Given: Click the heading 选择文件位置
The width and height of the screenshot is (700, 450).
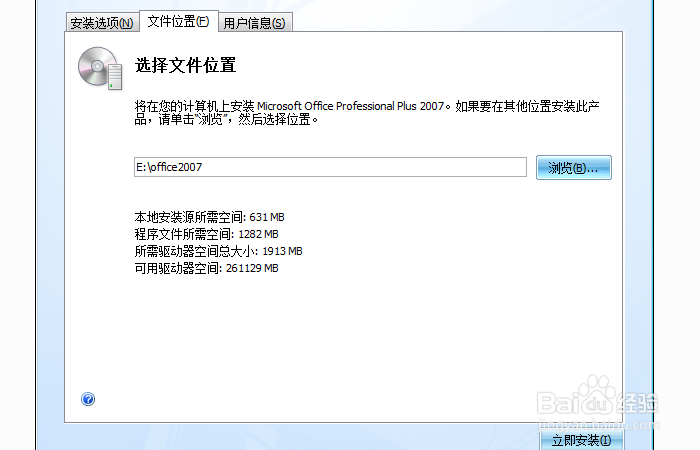Looking at the screenshot, I should click(185, 65).
